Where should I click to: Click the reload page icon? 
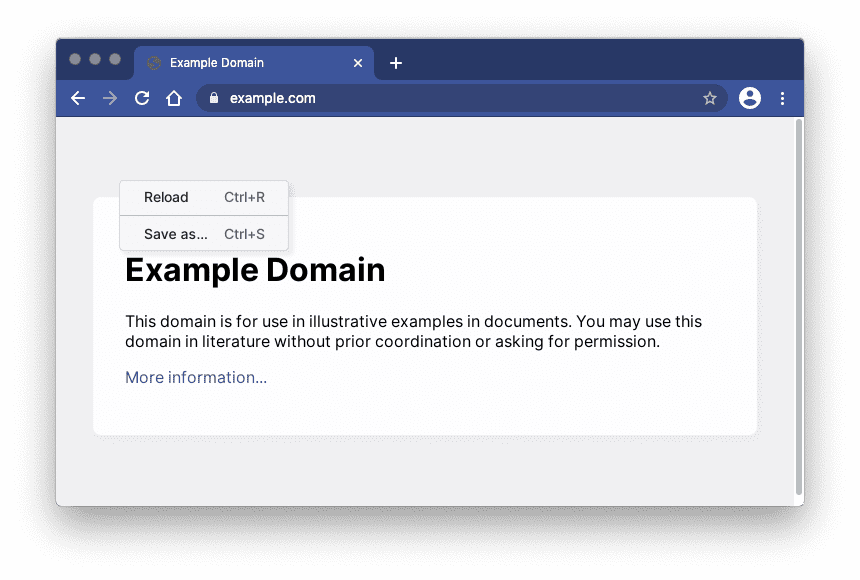pos(142,98)
